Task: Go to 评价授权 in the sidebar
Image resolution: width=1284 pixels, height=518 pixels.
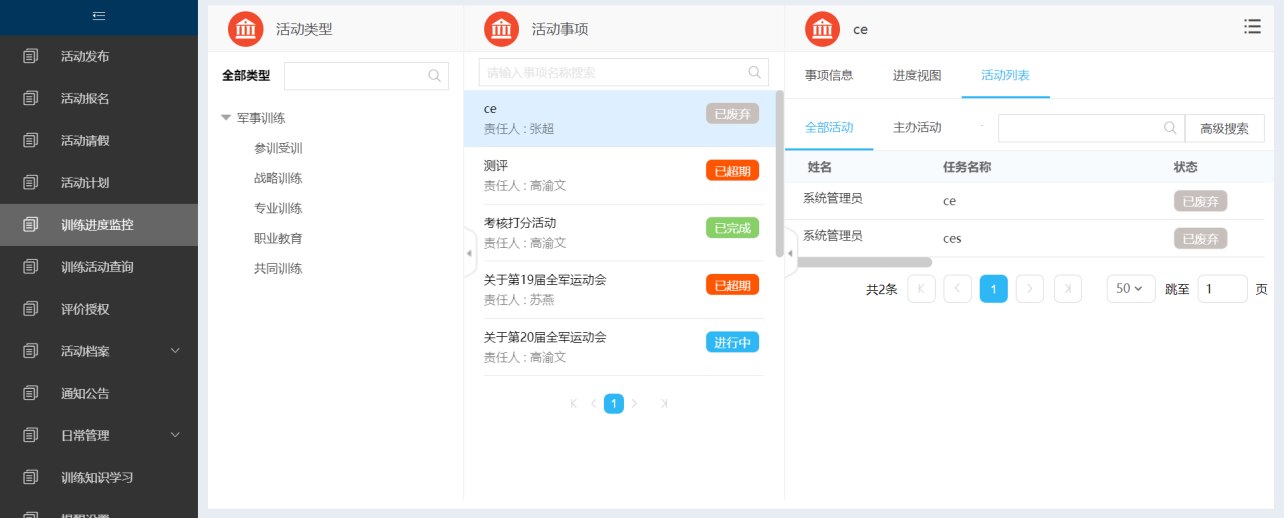Action: [x=85, y=309]
